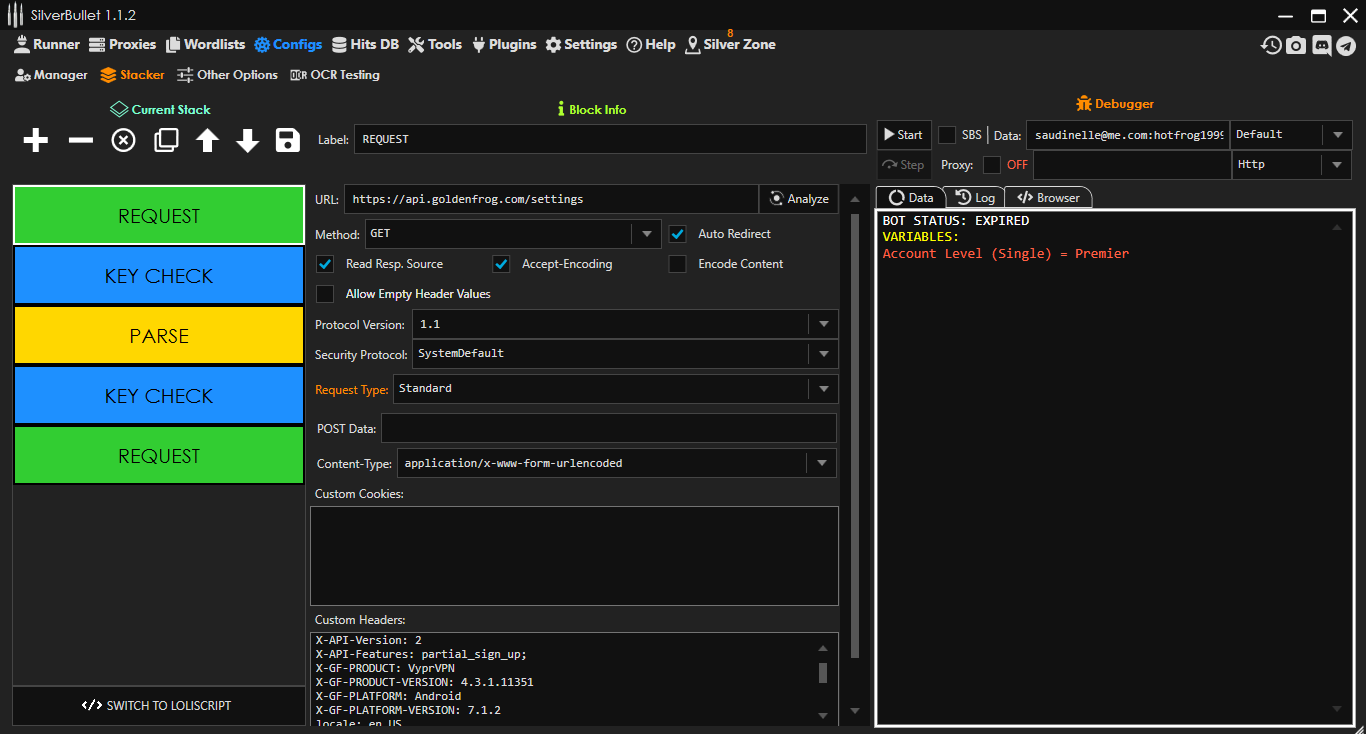Expand the Protocol Version dropdown

click(625, 324)
